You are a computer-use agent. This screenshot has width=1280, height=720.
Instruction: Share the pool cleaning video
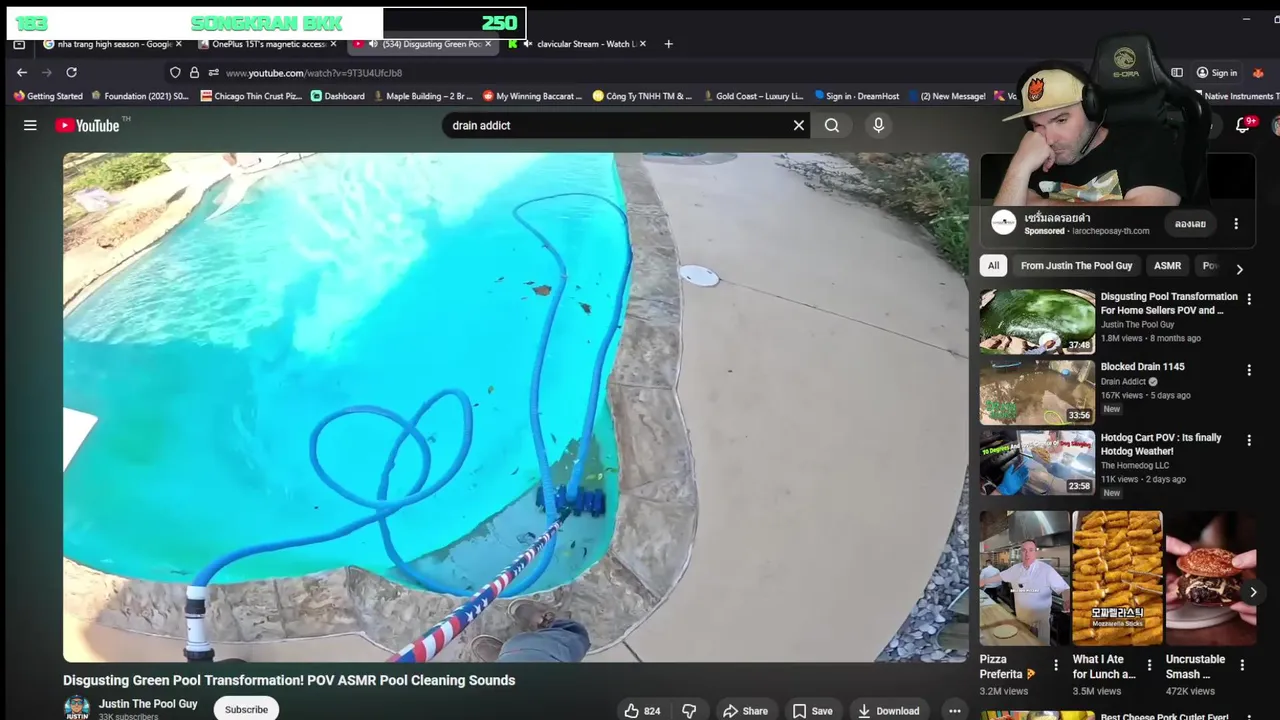[x=745, y=711]
